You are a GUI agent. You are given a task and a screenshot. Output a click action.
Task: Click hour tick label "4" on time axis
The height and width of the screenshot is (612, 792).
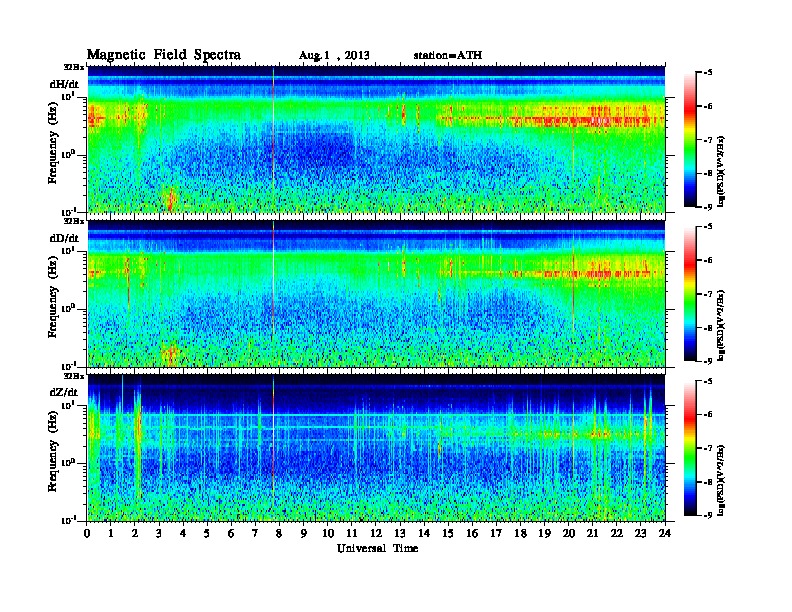pyautogui.click(x=183, y=534)
